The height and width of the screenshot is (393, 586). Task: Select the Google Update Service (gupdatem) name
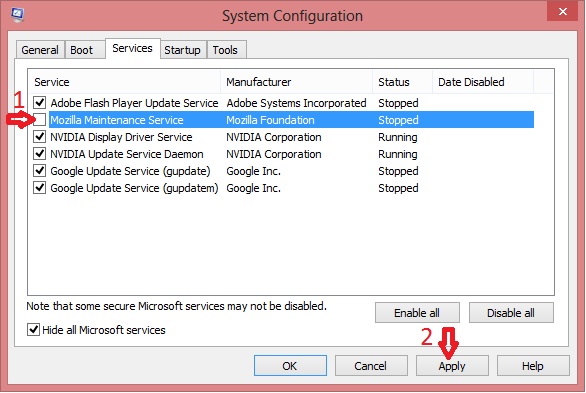(x=134, y=188)
